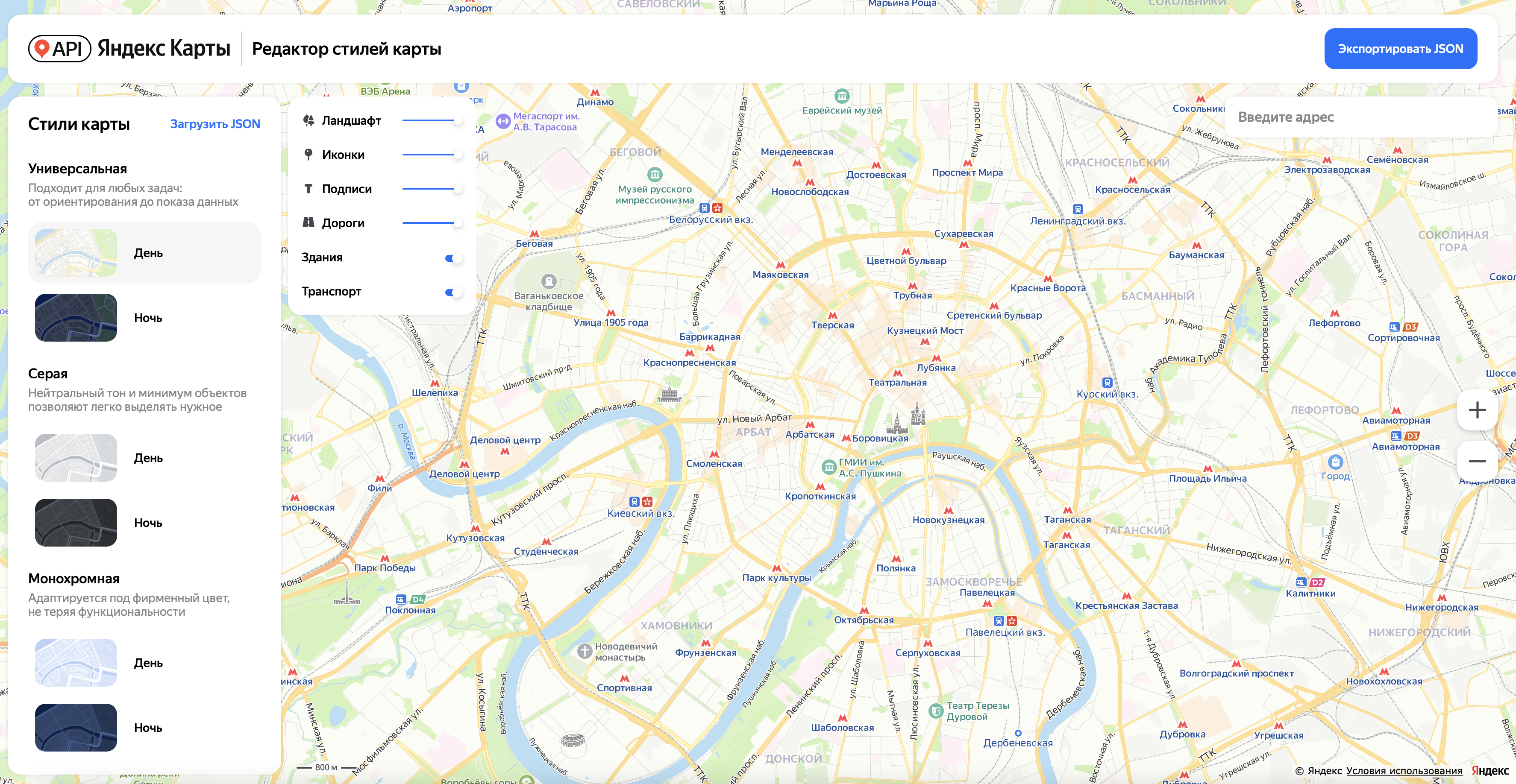Viewport: 1516px width, 784px height.
Task: Click the Дороги road icon
Action: pos(308,222)
